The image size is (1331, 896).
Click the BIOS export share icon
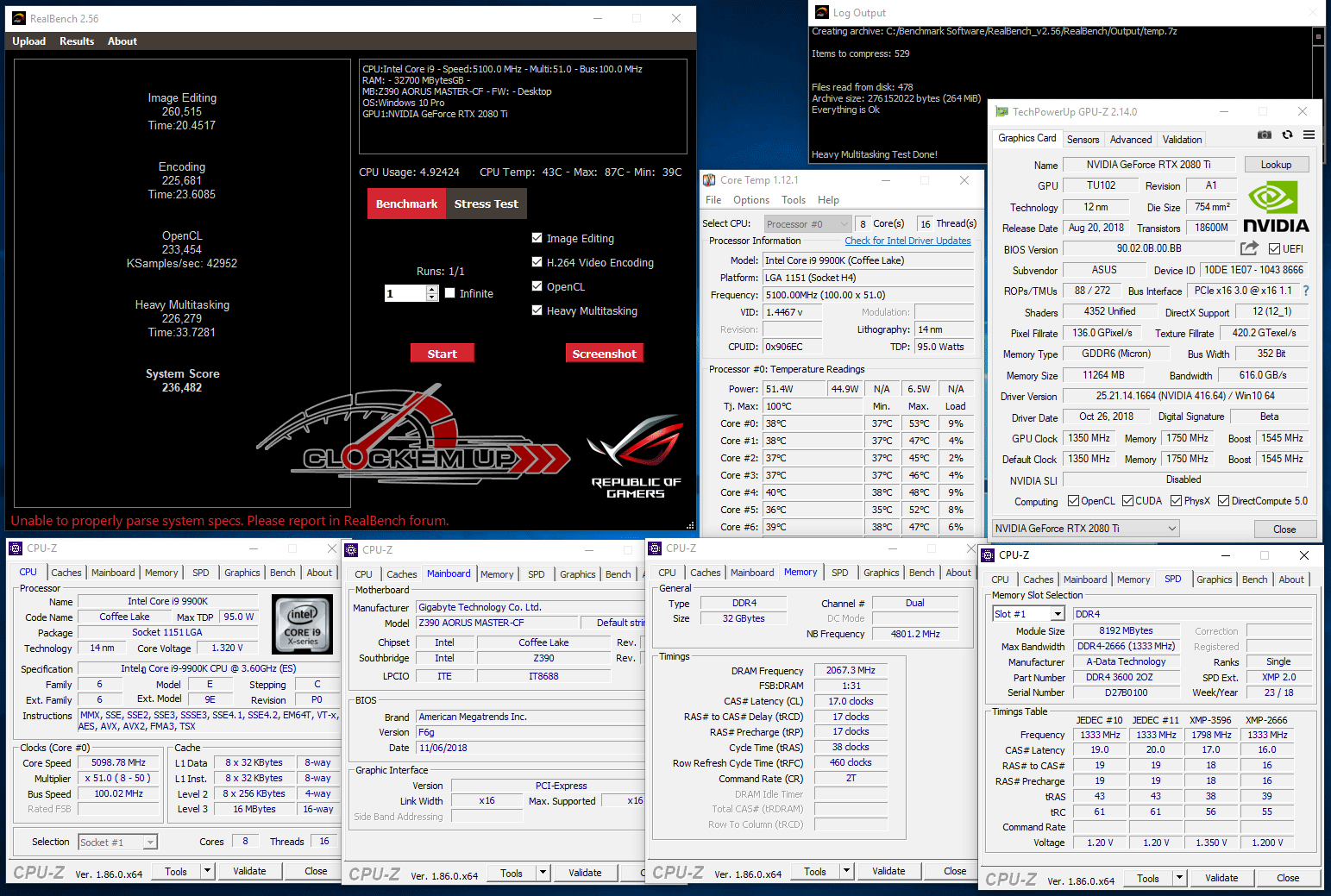point(1249,248)
